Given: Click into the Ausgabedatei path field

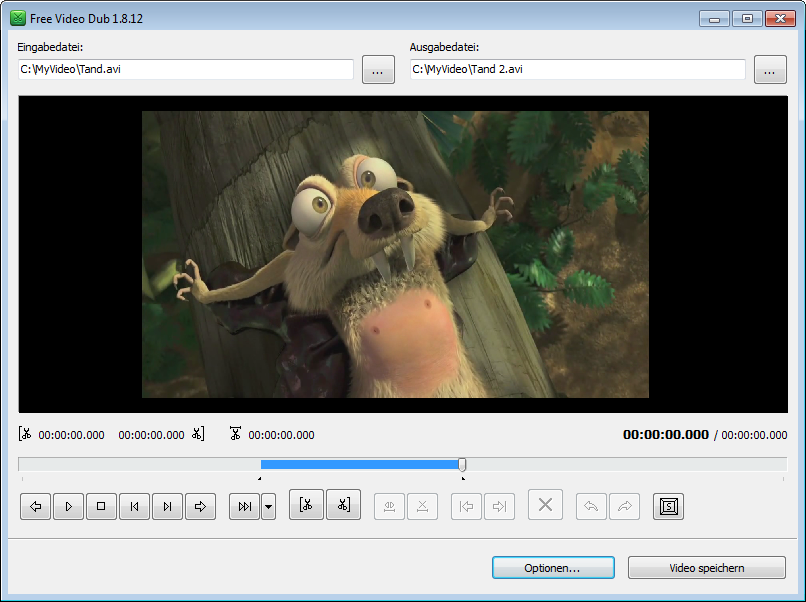Looking at the screenshot, I should (x=577, y=70).
